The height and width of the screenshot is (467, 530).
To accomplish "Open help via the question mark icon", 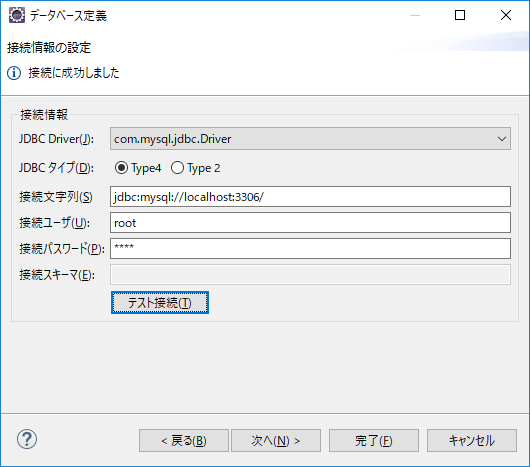I will click(x=27, y=439).
